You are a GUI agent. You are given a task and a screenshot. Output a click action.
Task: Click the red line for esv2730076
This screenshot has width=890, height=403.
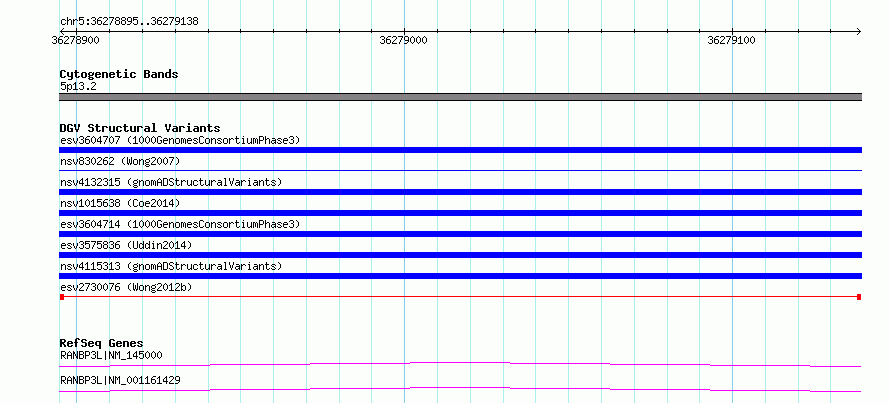[460, 297]
